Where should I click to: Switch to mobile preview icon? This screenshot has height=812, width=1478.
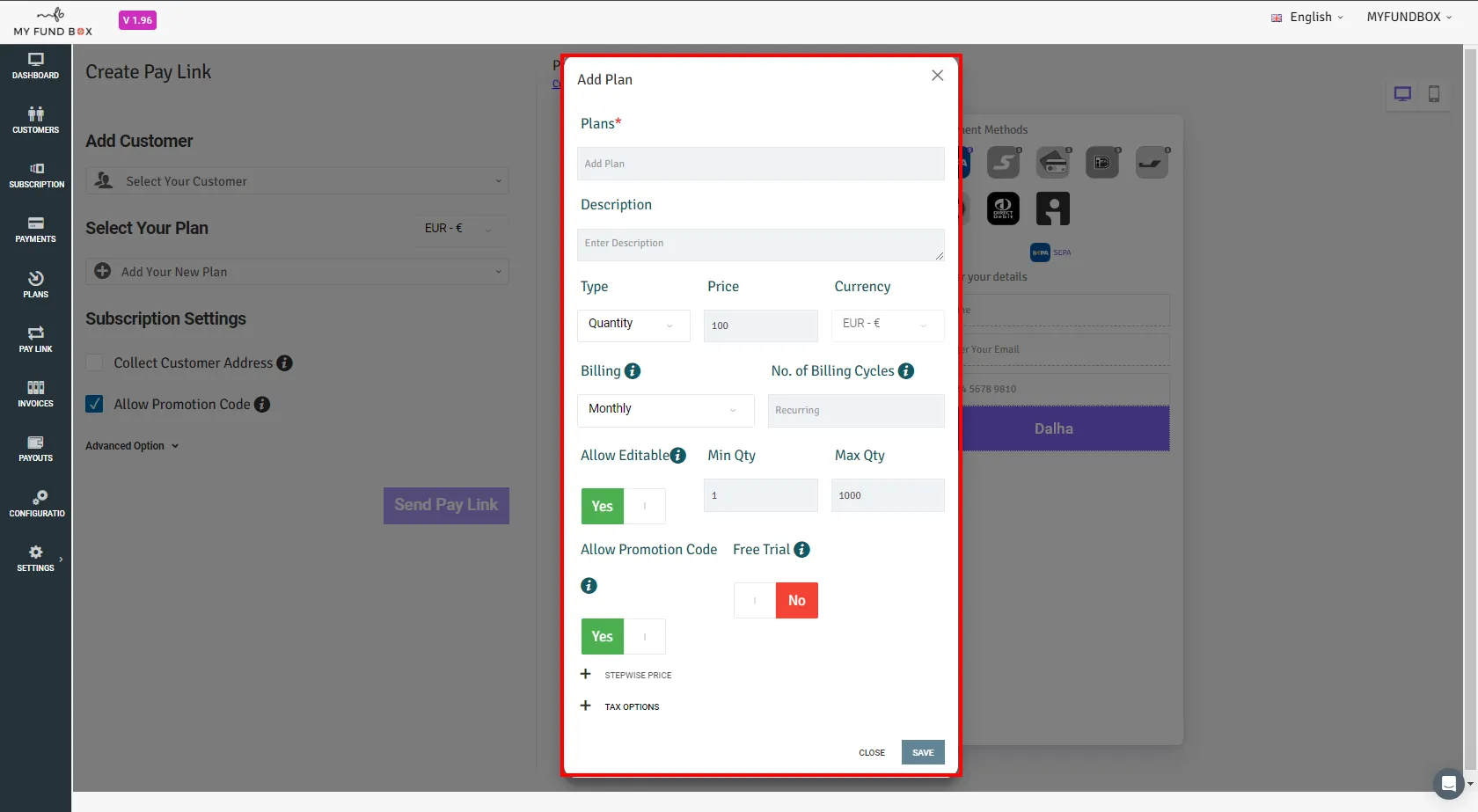coord(1434,94)
